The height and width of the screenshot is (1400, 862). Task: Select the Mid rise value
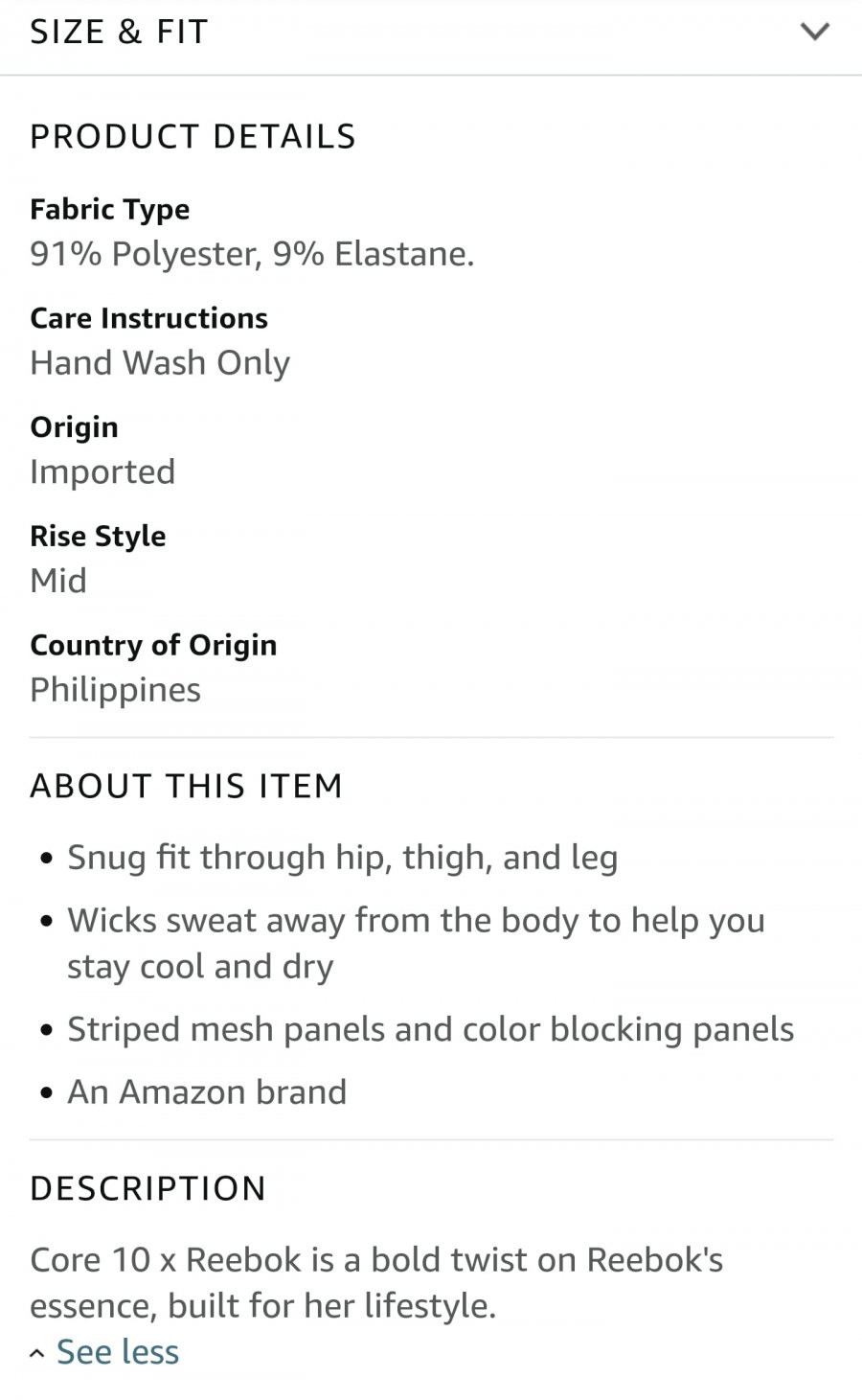pyautogui.click(x=58, y=581)
